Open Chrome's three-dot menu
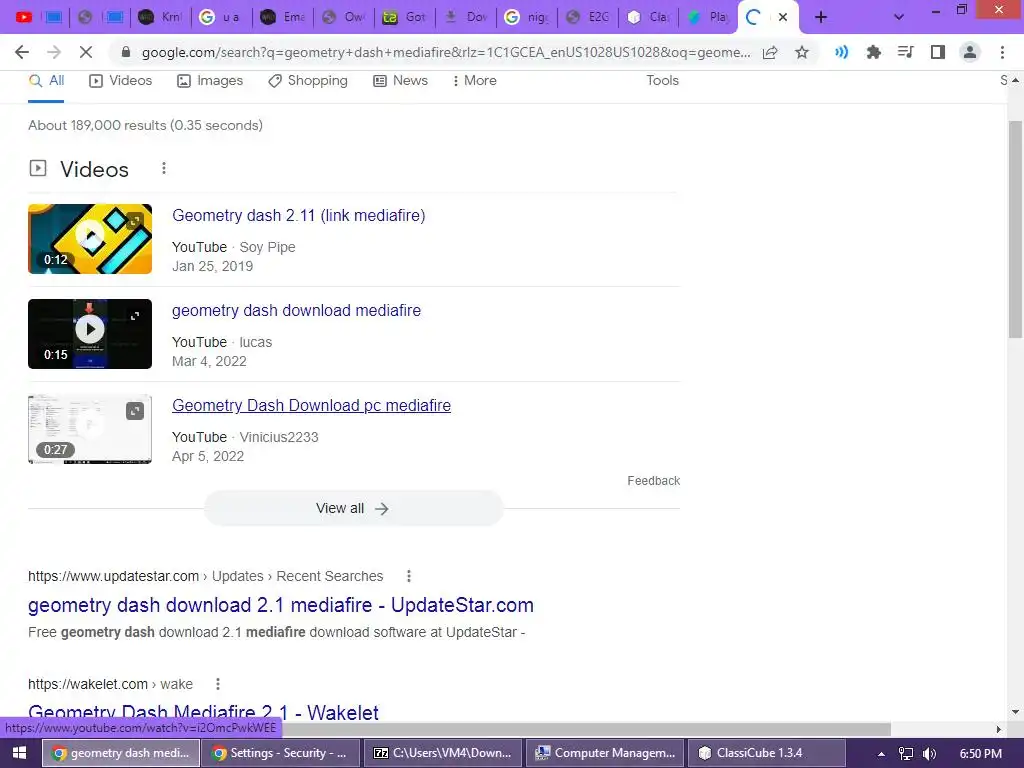Image resolution: width=1024 pixels, height=768 pixels. tap(1002, 52)
